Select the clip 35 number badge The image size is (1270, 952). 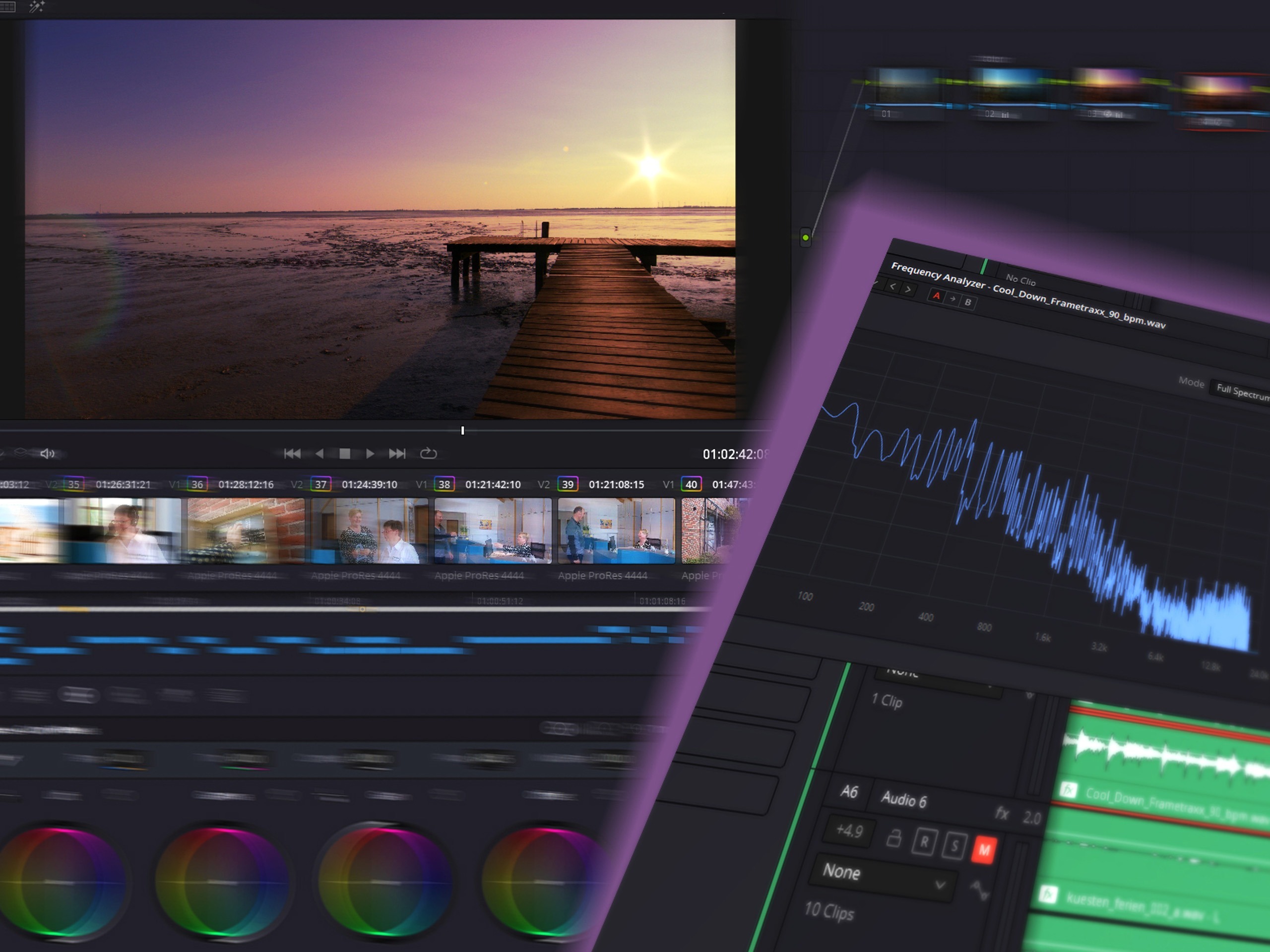point(73,484)
